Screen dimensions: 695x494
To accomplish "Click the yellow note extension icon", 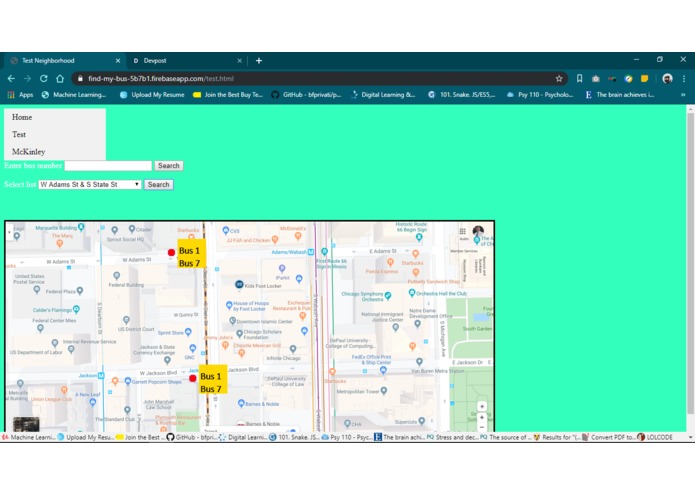I will [x=644, y=78].
